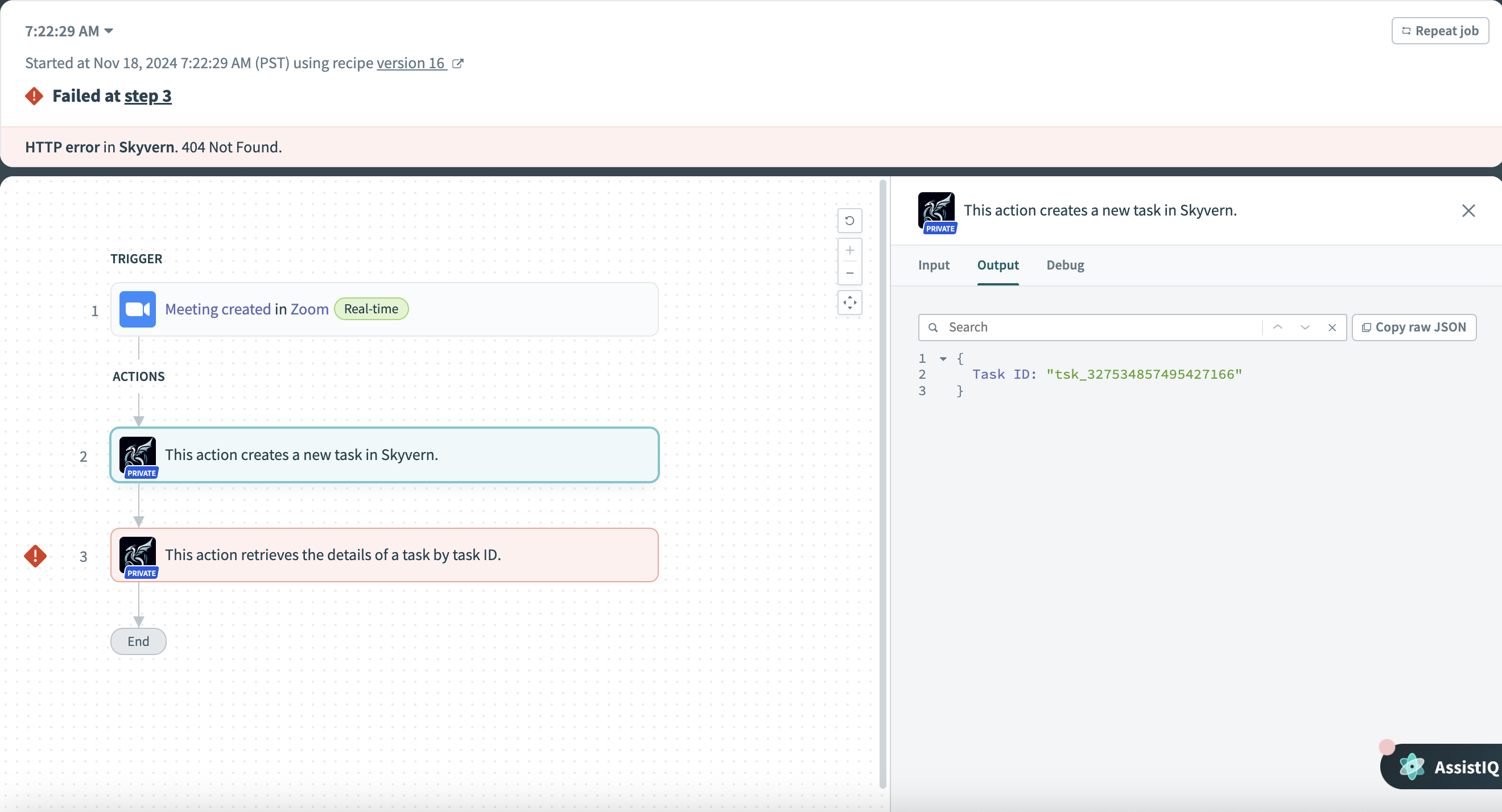Click the Repeat job button
The width and height of the screenshot is (1502, 812).
(x=1439, y=31)
